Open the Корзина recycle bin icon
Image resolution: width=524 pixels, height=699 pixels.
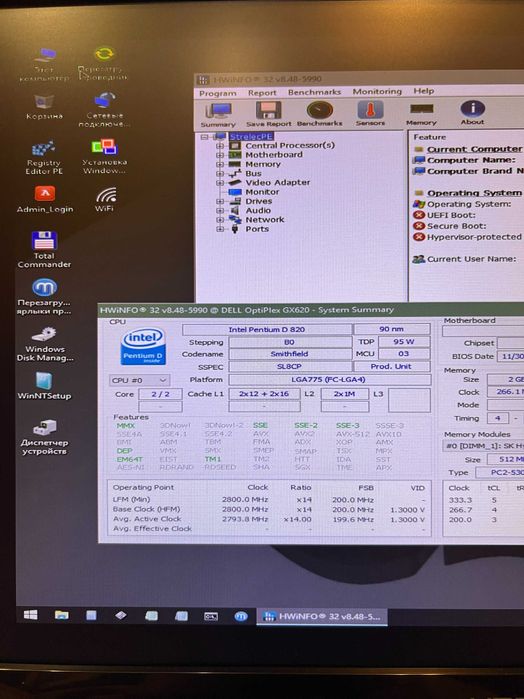pos(44,107)
